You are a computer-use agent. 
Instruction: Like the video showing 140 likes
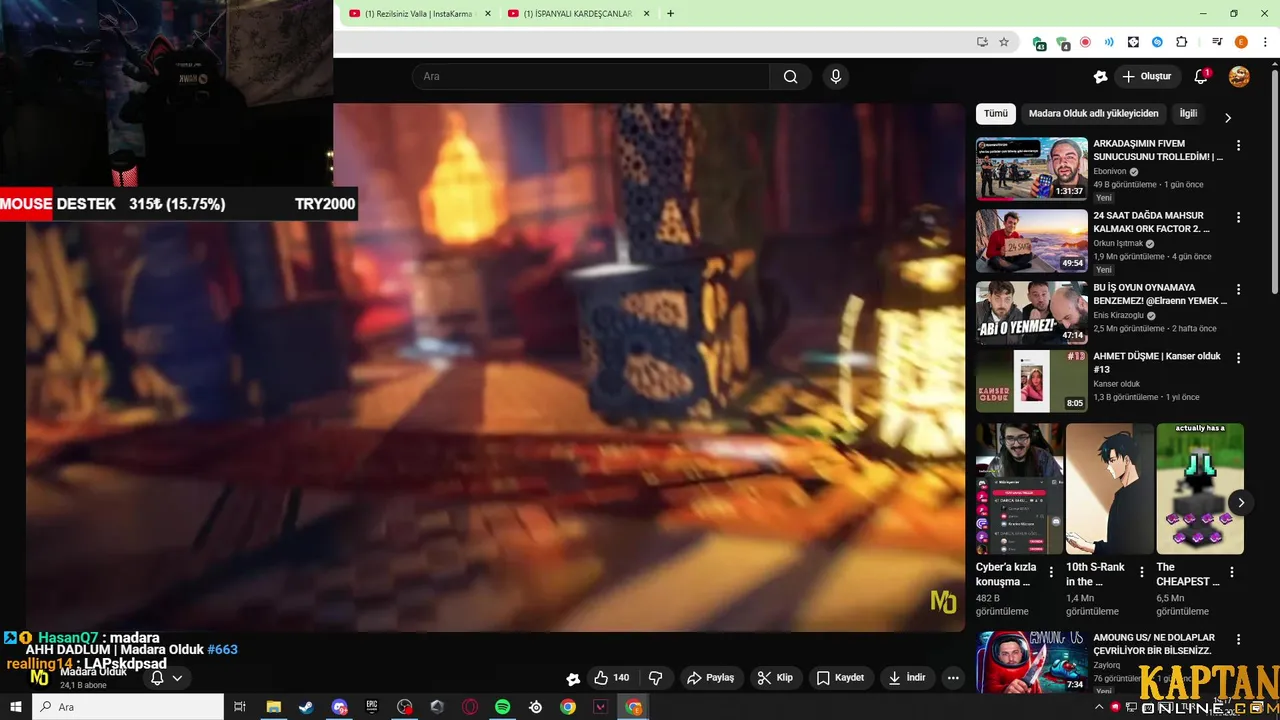[611, 678]
